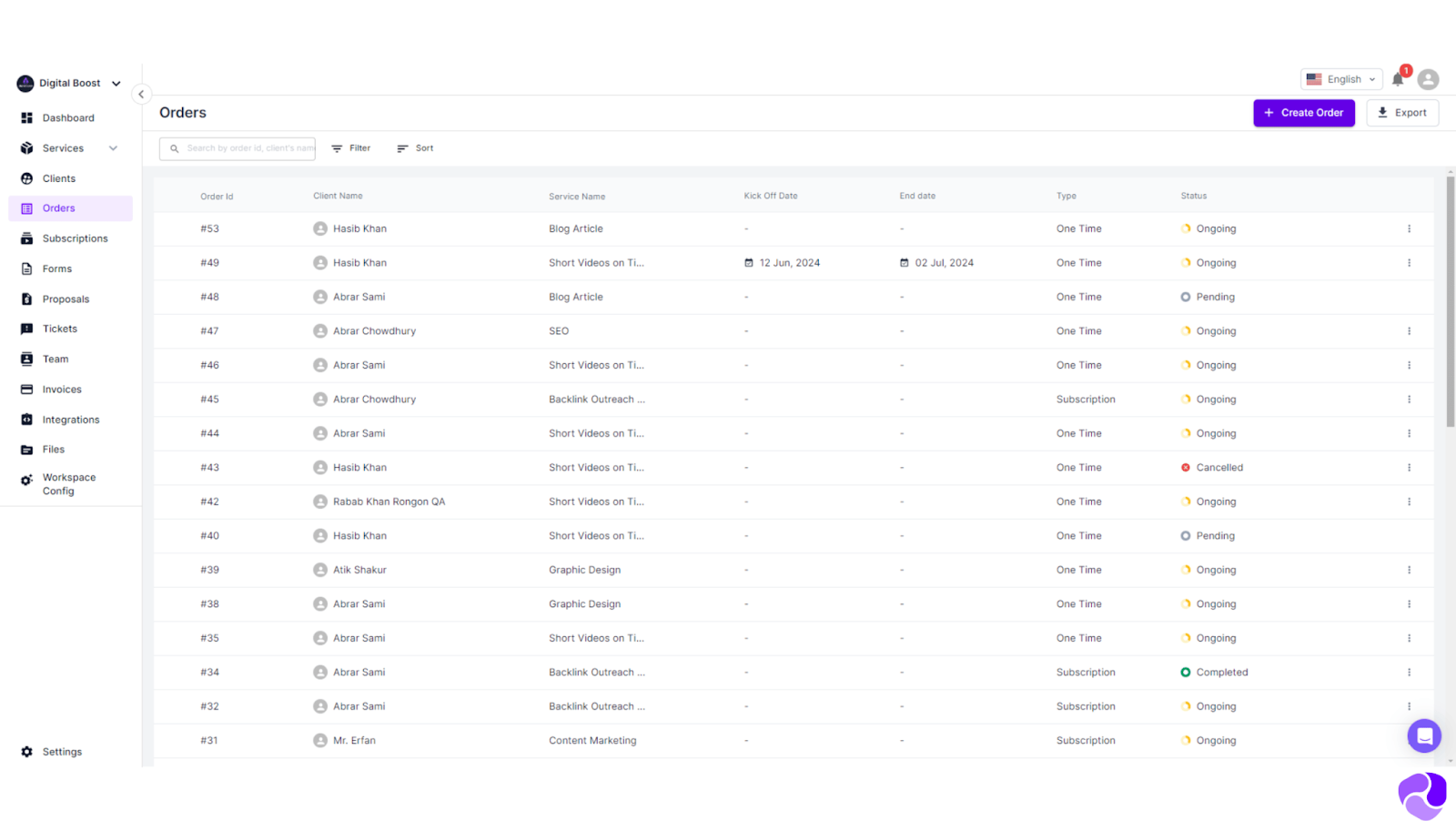Viewport: 1456px width, 831px height.
Task: Open the Settings page
Action: tap(61, 751)
